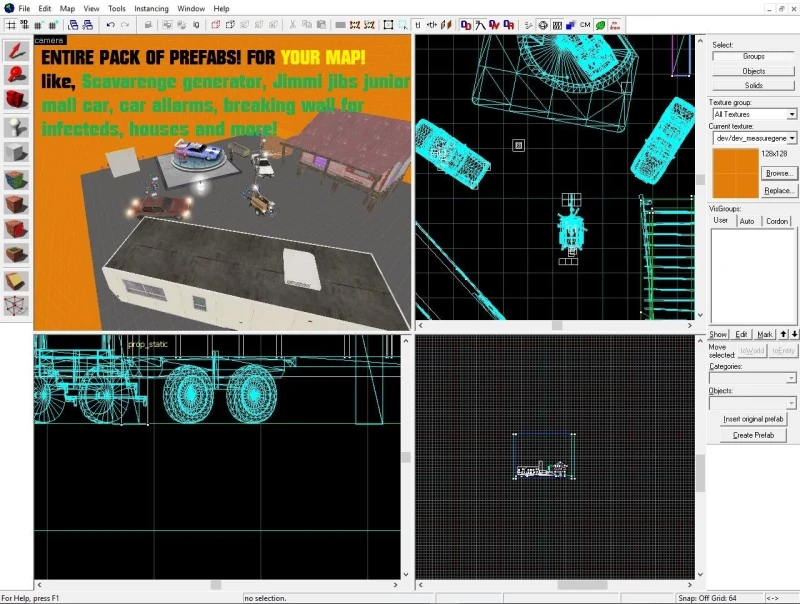The height and width of the screenshot is (604, 800).
Task: Click the Undo arrow in the toolbar
Action: [110, 24]
